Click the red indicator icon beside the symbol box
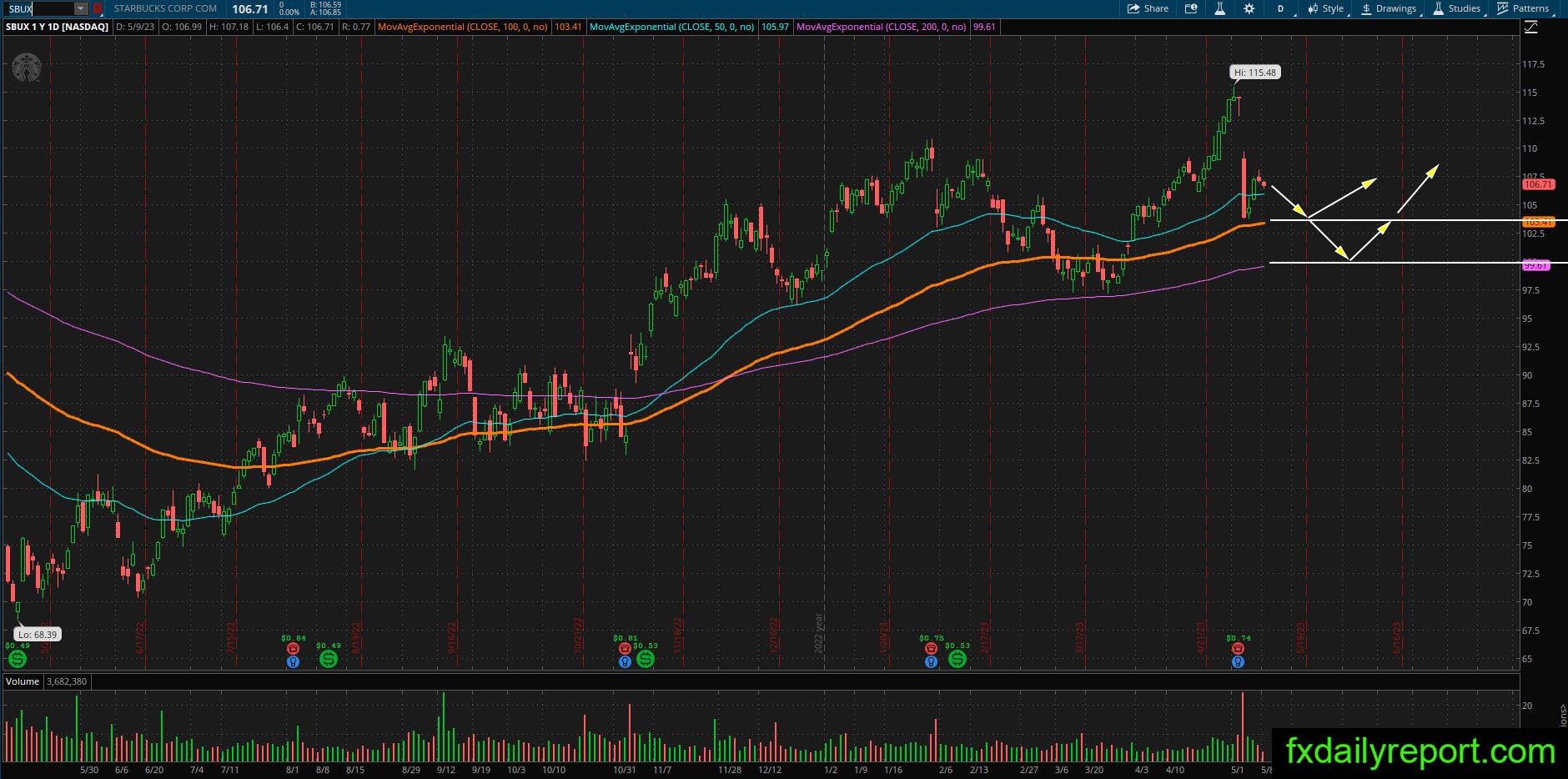This screenshot has height=779, width=1568. [x=98, y=8]
